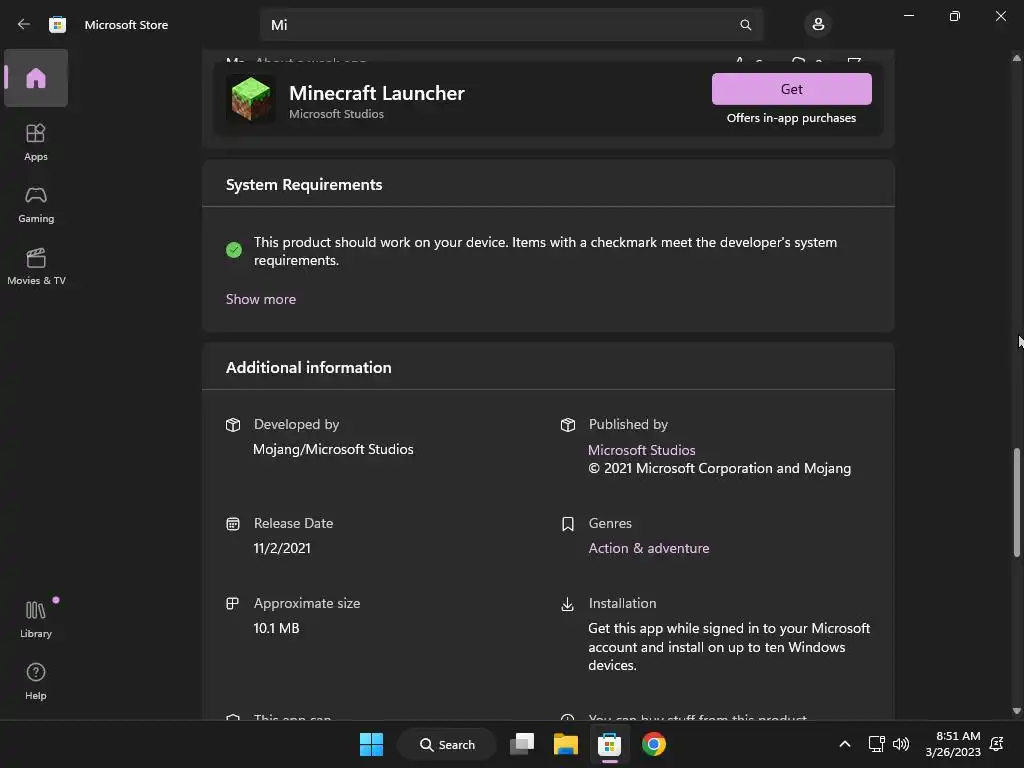This screenshot has width=1024, height=768.
Task: Click the Minecraft Launcher grass block icon
Action: pyautogui.click(x=251, y=99)
